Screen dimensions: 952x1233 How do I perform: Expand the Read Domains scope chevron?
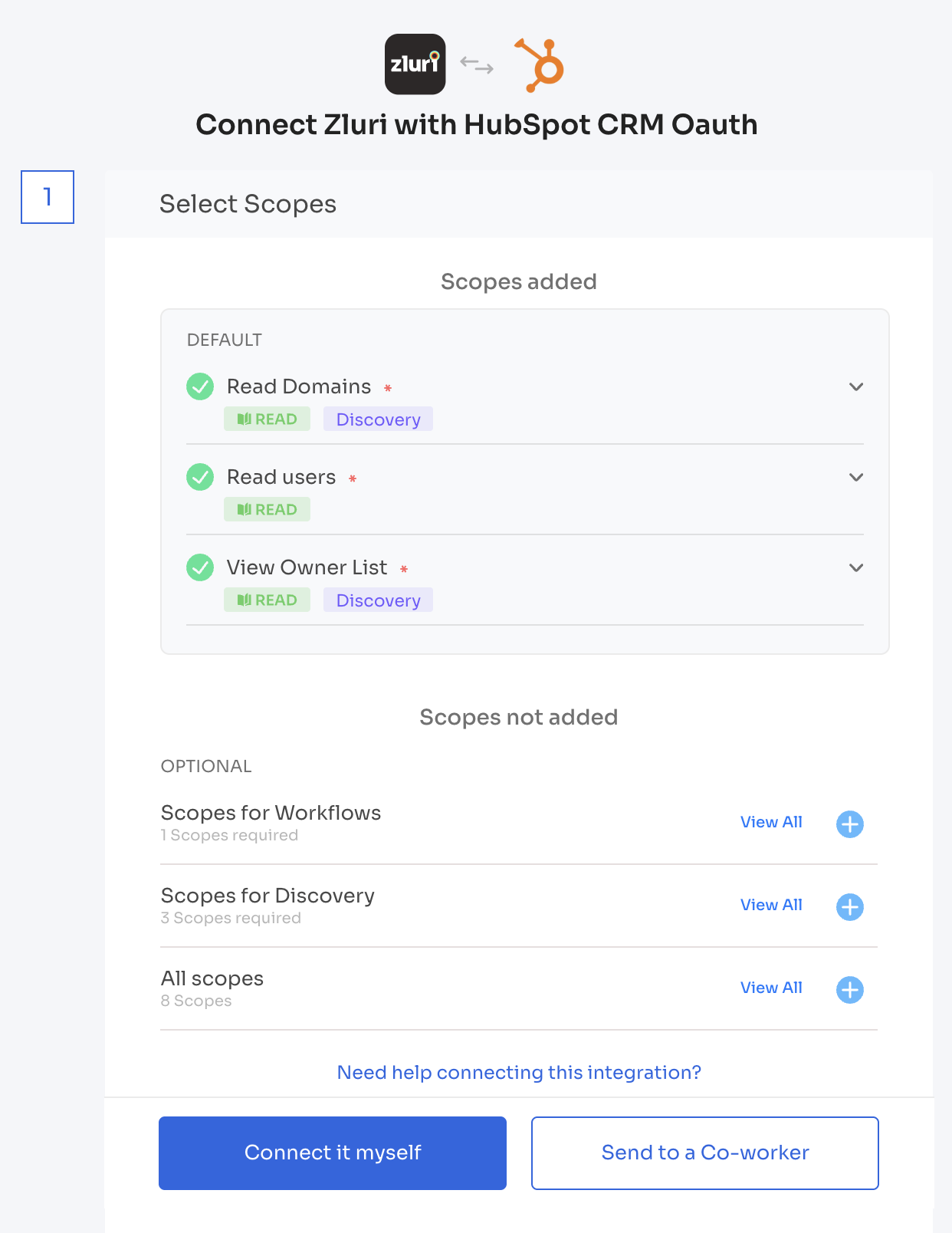(x=856, y=386)
